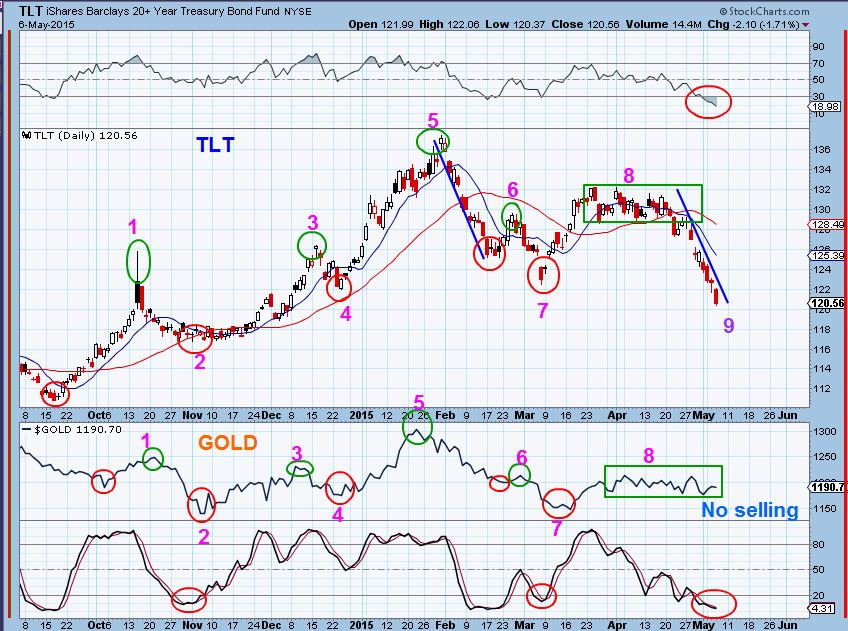
Task: Click the fund name iShares Barclays 20+ Year Treasury Bond Fund
Action: [x=162, y=11]
